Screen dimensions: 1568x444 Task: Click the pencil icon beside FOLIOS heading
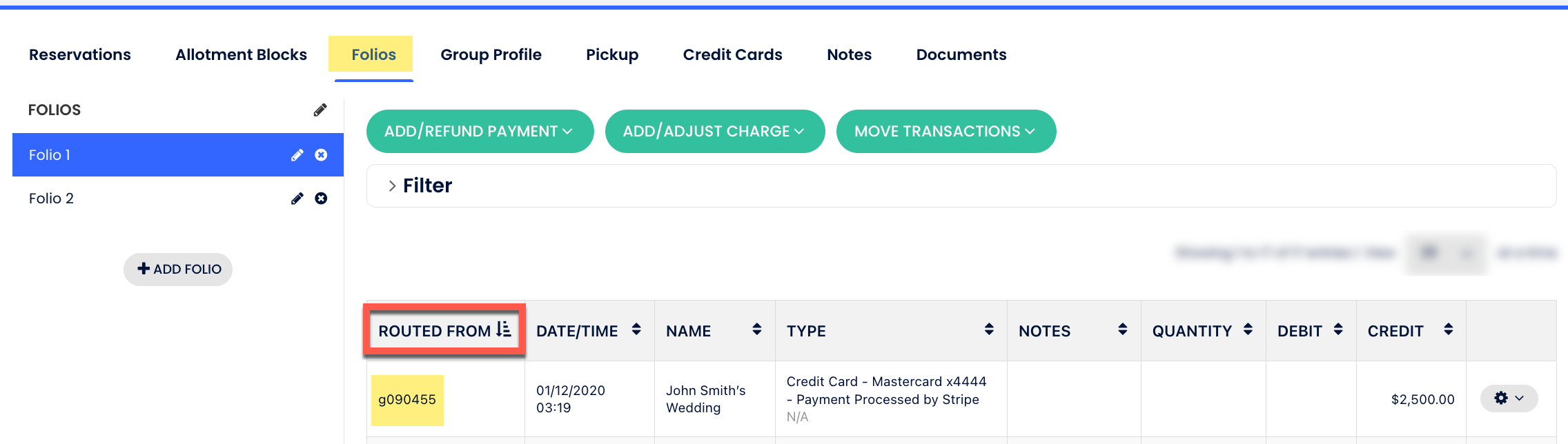pos(320,110)
